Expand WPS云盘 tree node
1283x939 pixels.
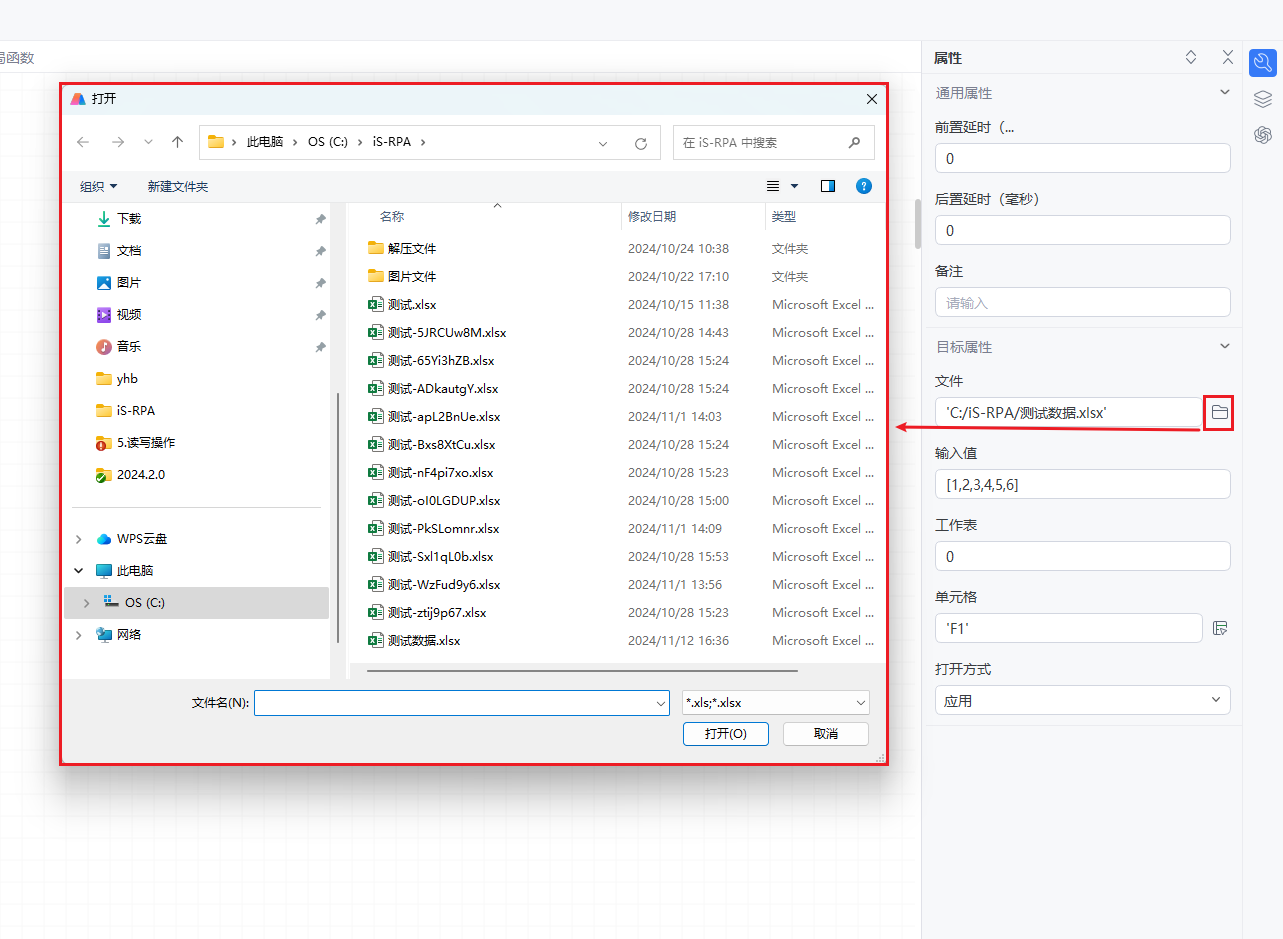tap(79, 539)
